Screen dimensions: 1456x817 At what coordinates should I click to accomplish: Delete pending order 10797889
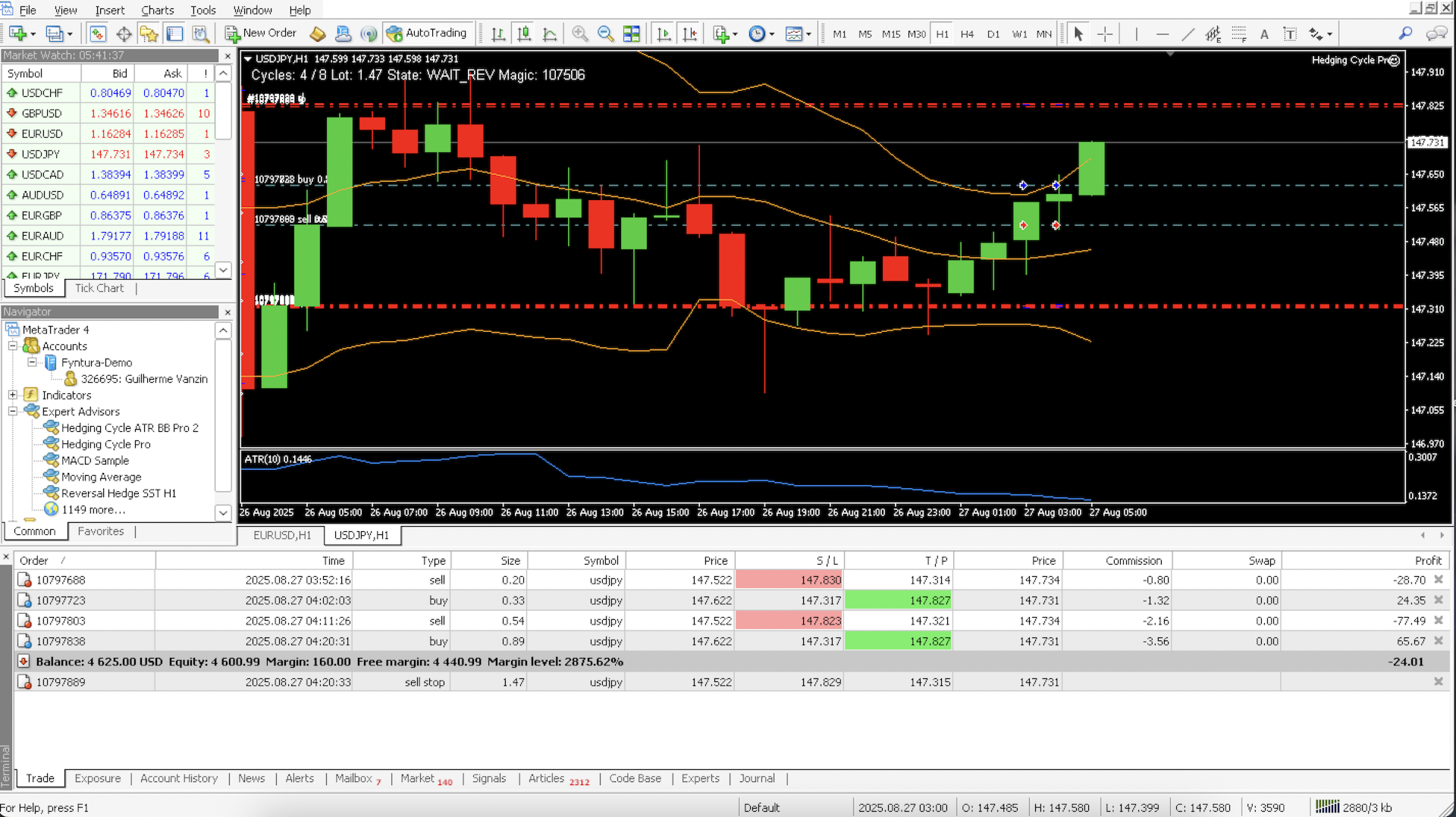pos(1439,682)
